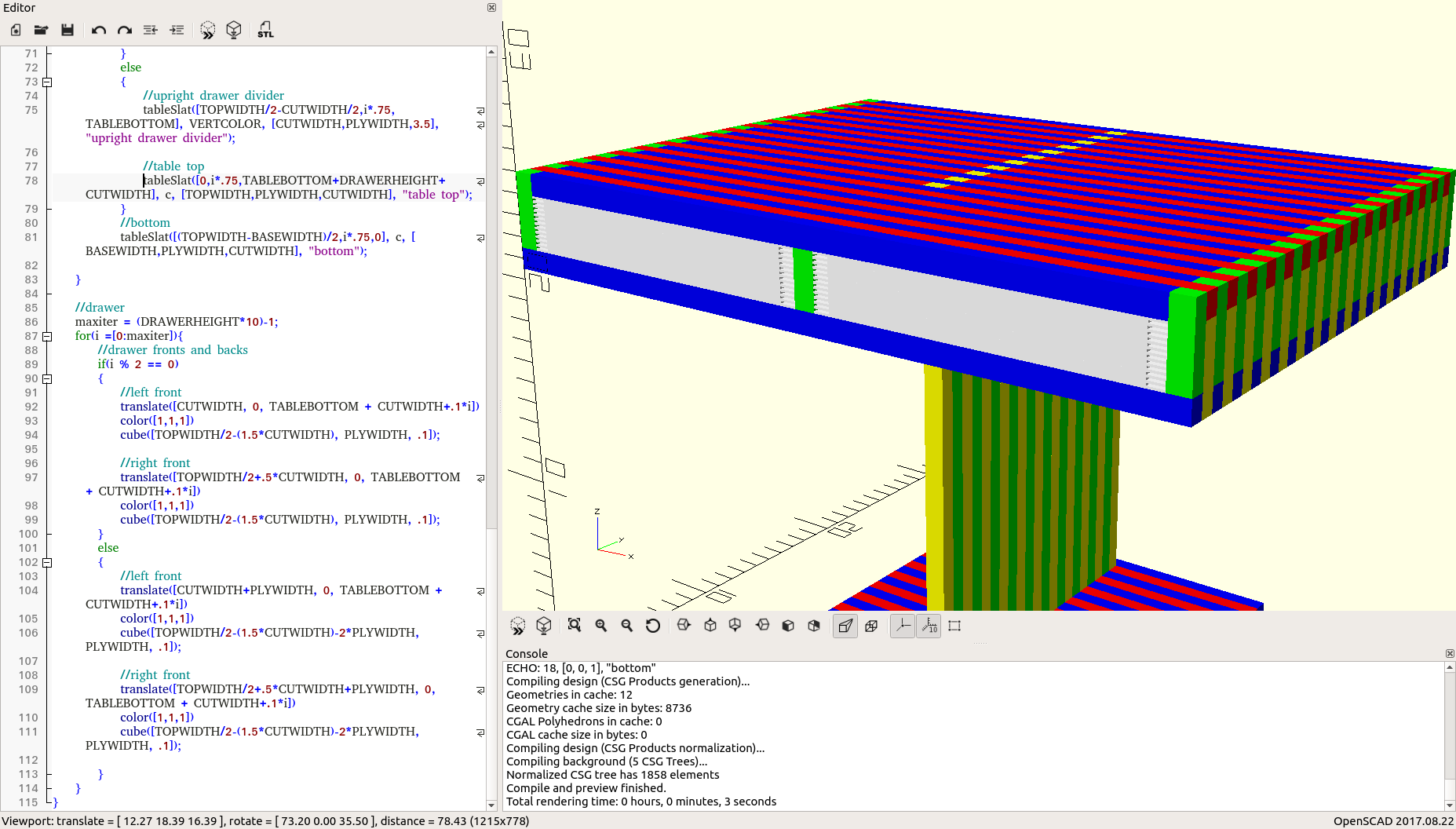Click the '//drawer fronts and backs' comment
This screenshot has width=1456, height=829.
tap(173, 350)
